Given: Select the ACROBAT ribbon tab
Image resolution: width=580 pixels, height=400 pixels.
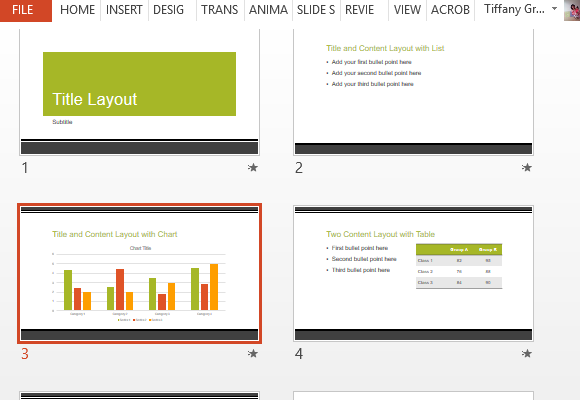Looking at the screenshot, I should pyautogui.click(x=450, y=10).
